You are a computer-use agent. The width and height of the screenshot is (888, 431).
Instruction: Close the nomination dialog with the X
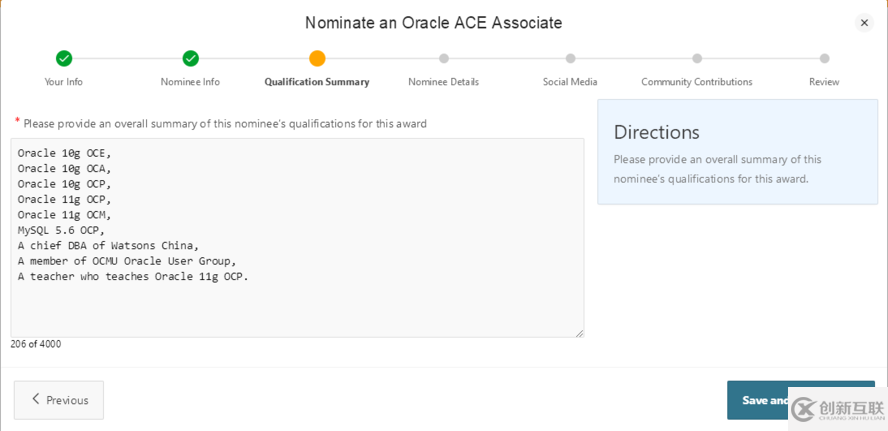coord(864,23)
